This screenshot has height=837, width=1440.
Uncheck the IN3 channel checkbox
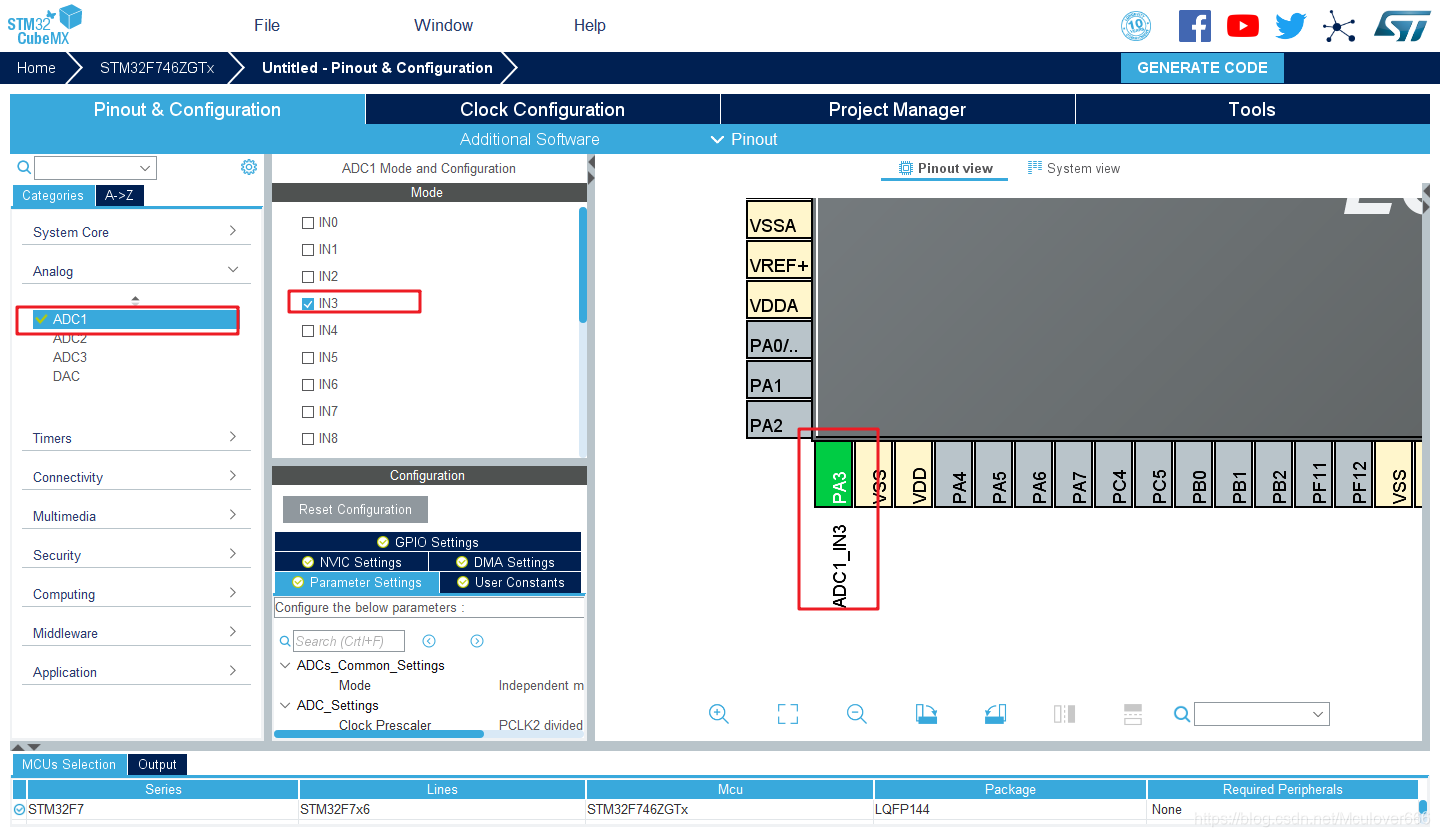click(x=308, y=303)
